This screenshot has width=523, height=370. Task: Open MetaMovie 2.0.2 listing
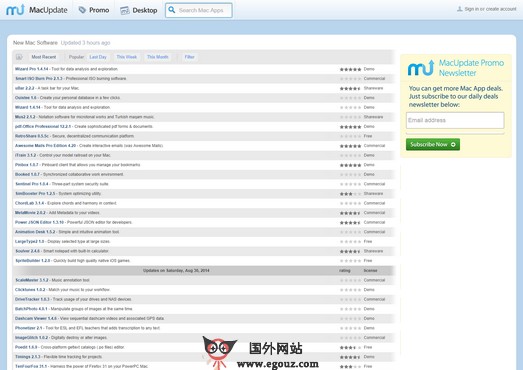[x=30, y=213]
